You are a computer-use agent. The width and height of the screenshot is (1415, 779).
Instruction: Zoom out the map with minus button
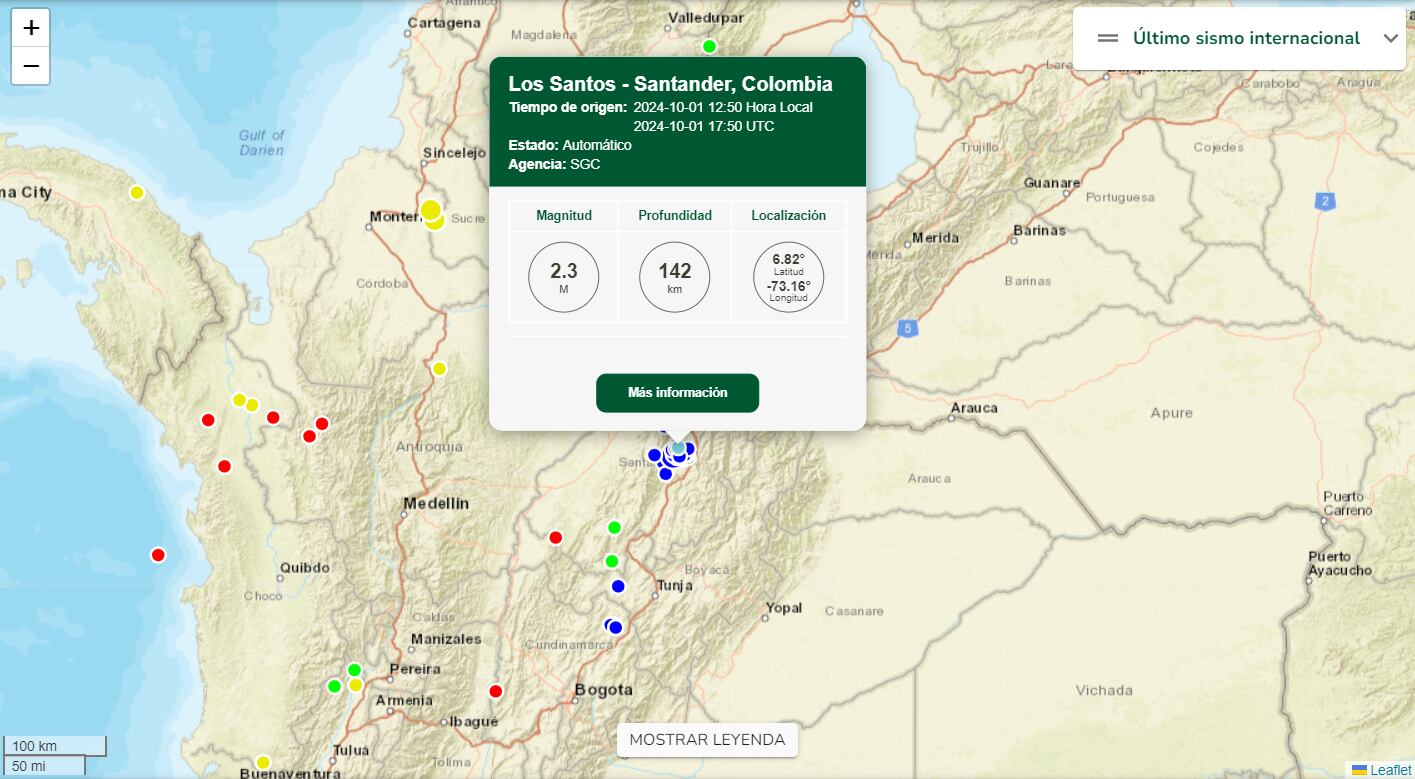[31, 66]
